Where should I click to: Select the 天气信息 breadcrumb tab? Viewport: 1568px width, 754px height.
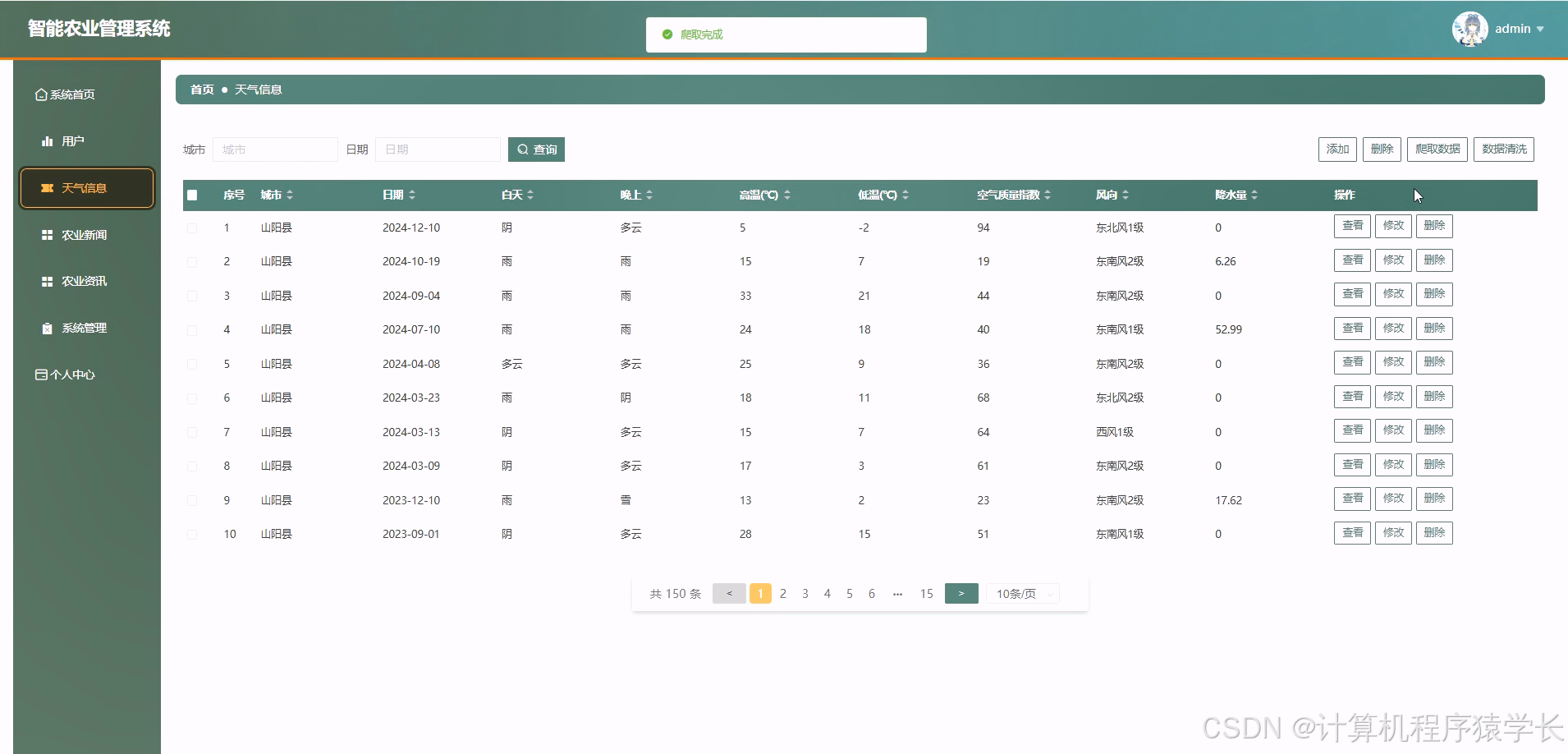click(x=257, y=89)
